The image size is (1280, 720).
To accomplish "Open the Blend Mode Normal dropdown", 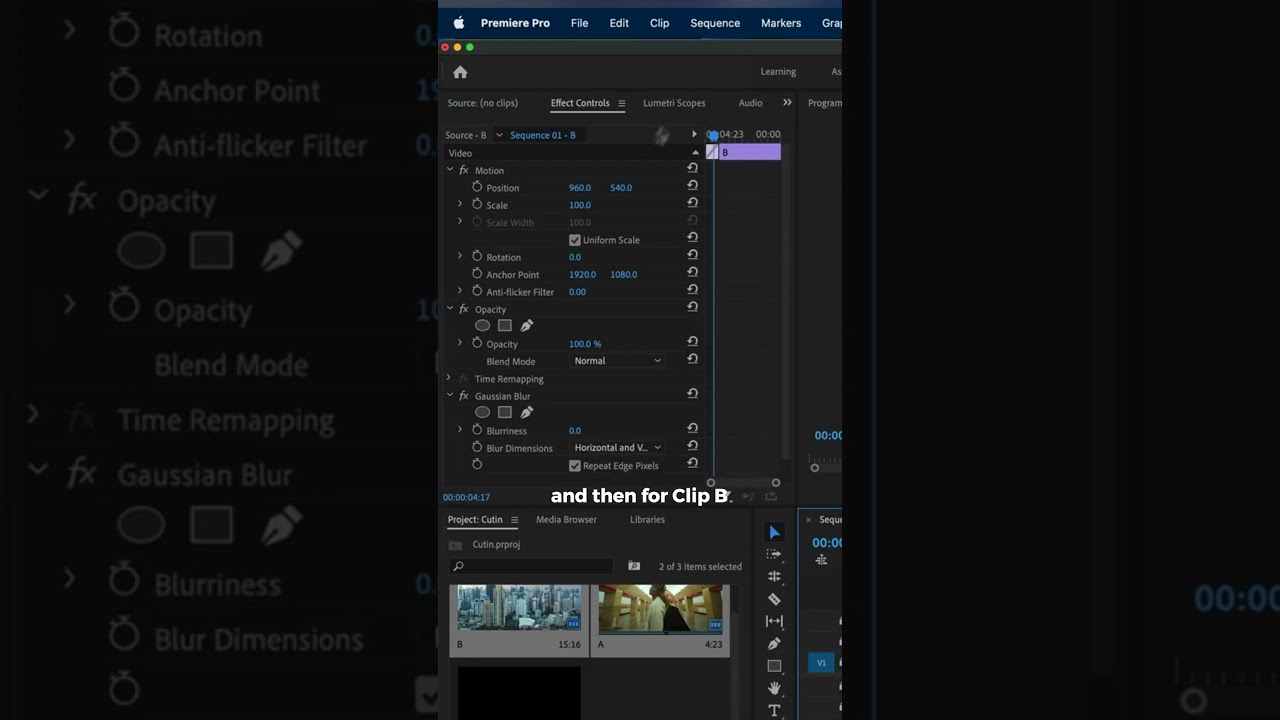I will click(618, 361).
